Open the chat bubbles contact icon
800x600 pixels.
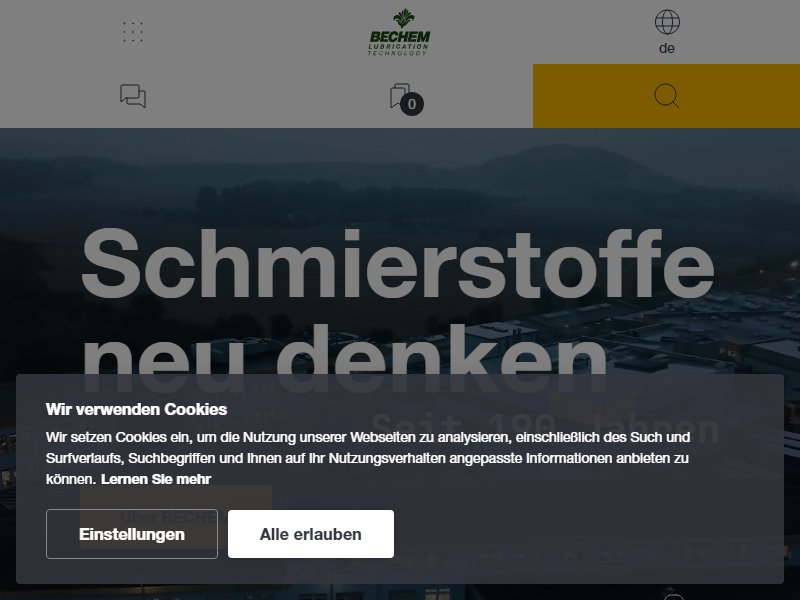point(133,96)
